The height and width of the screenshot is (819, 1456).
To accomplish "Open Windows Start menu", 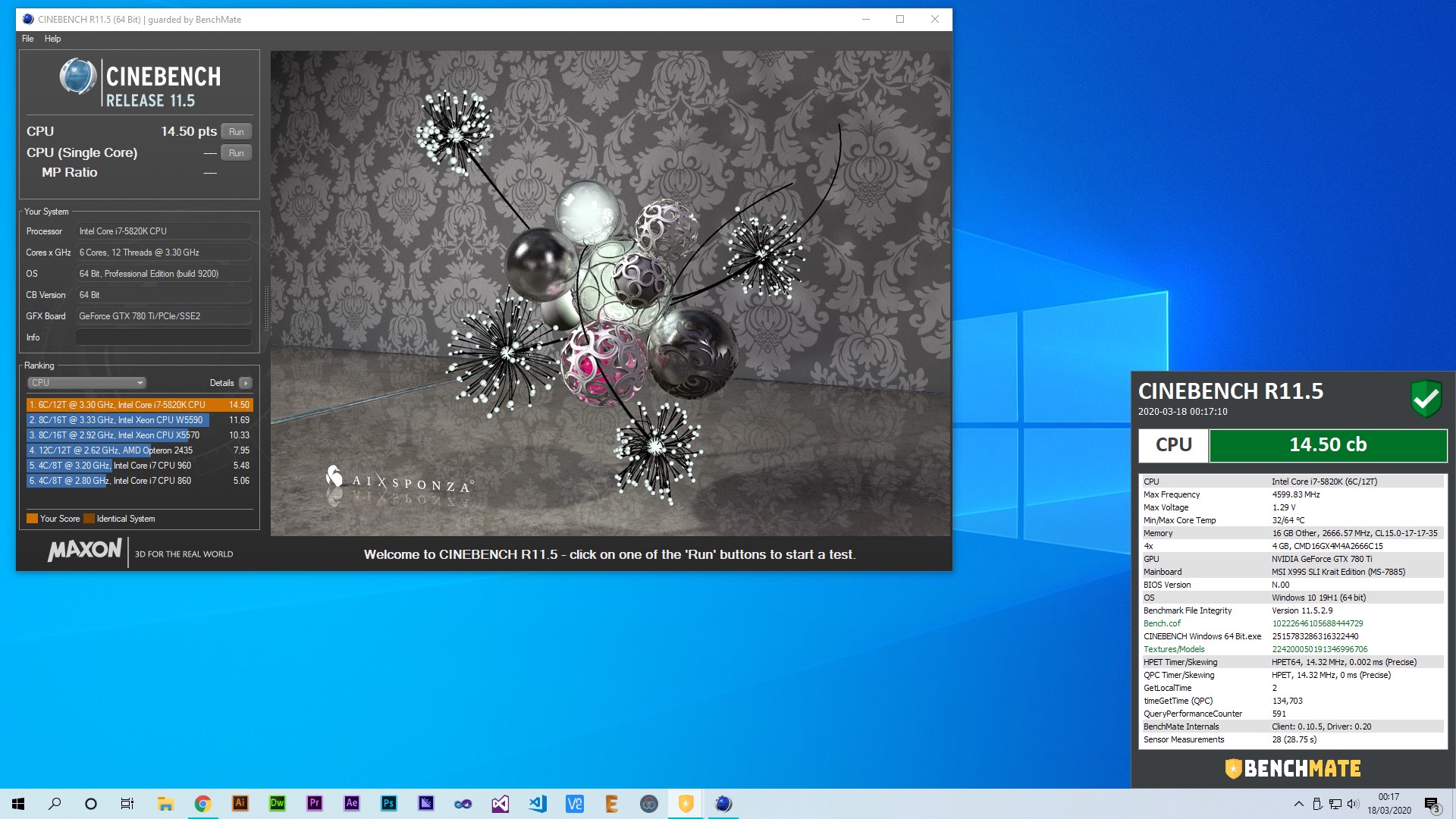I will pos(18,803).
